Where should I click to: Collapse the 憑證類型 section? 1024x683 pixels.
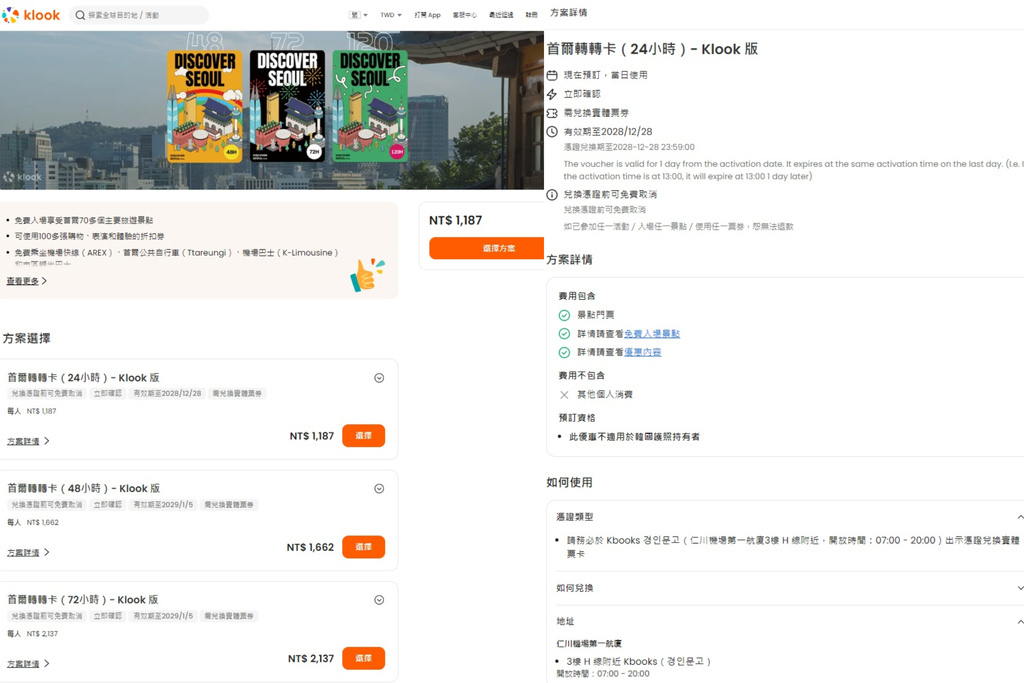[1019, 517]
